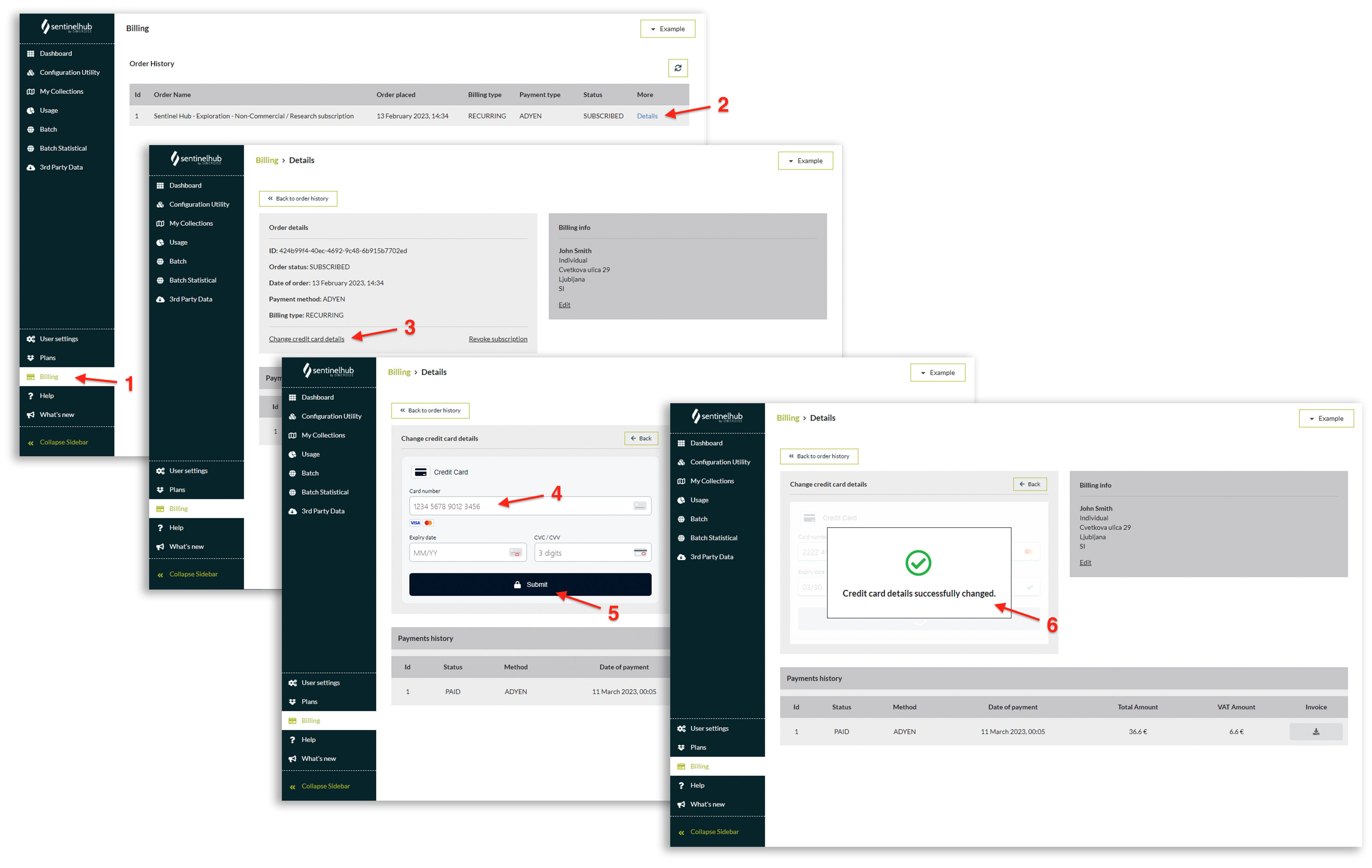Click the Details link in the order row
The image size is (1372, 868).
[647, 116]
